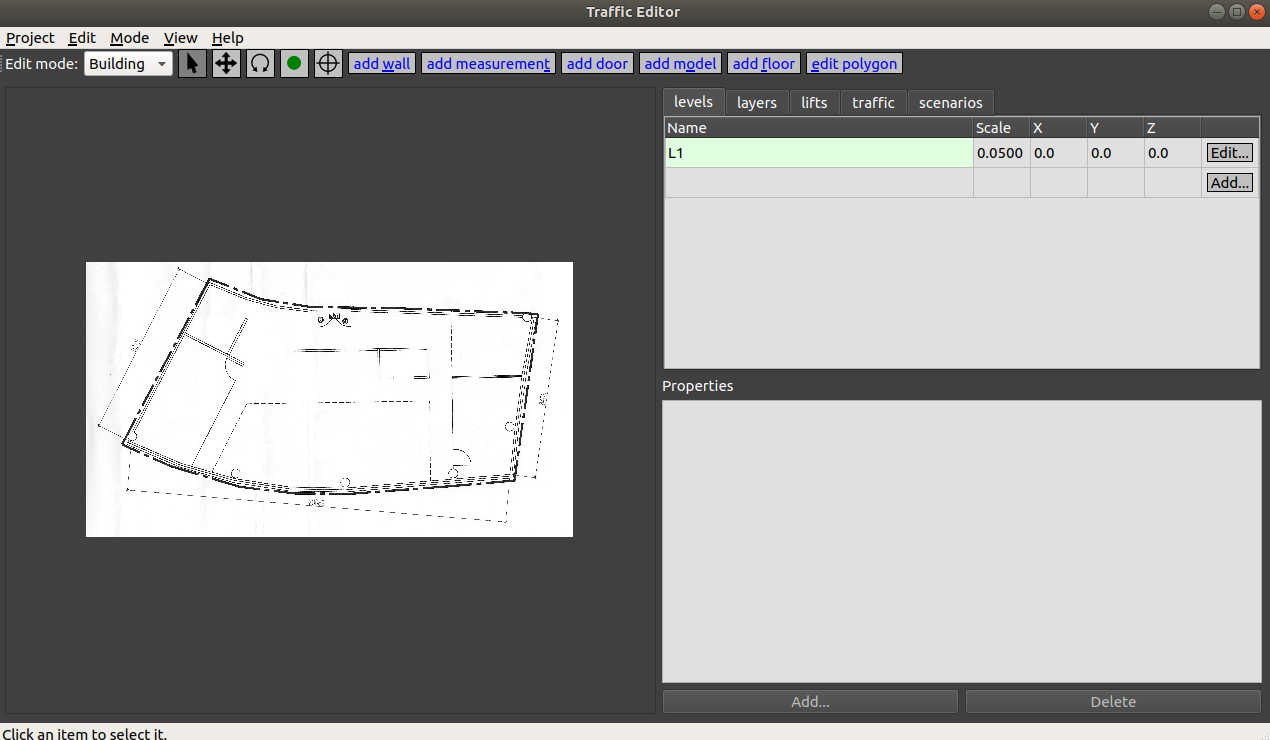
Task: Select the arrow selection tool
Action: [x=192, y=63]
